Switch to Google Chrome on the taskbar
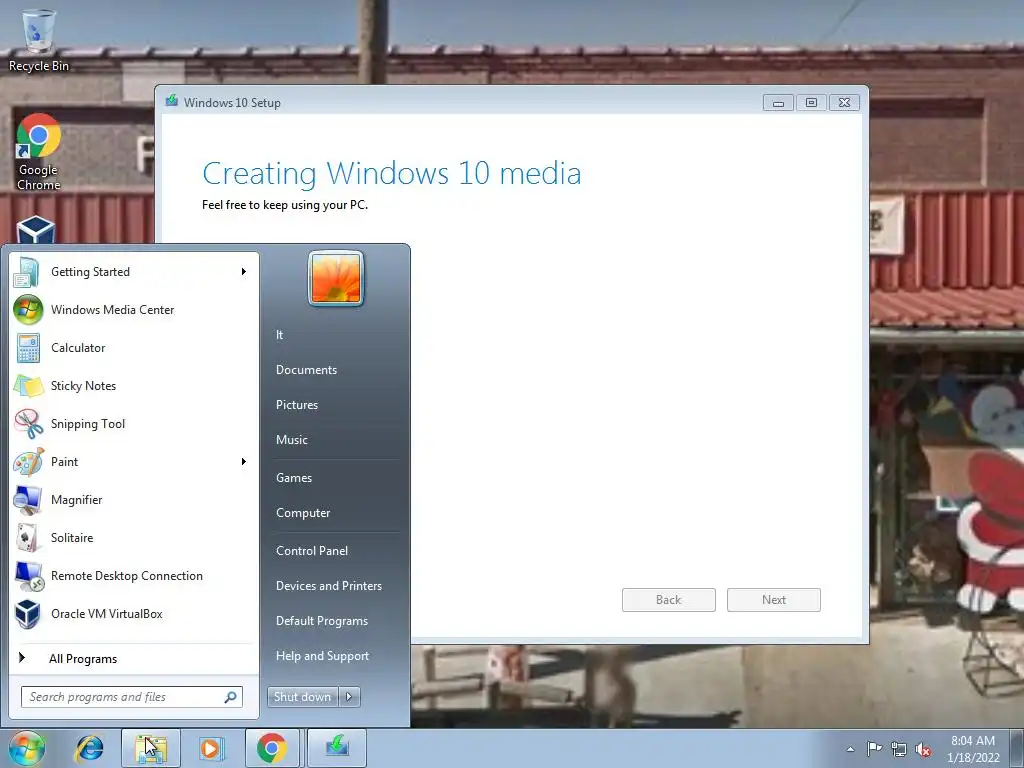 (x=272, y=748)
